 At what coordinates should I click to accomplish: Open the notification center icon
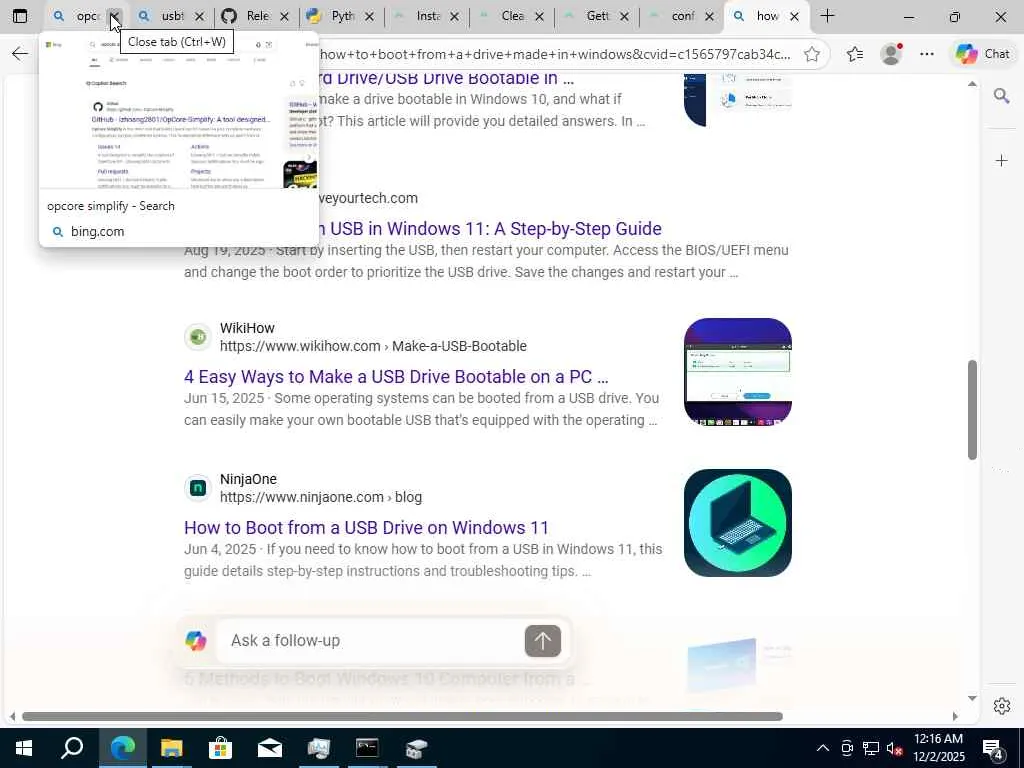[993, 749]
